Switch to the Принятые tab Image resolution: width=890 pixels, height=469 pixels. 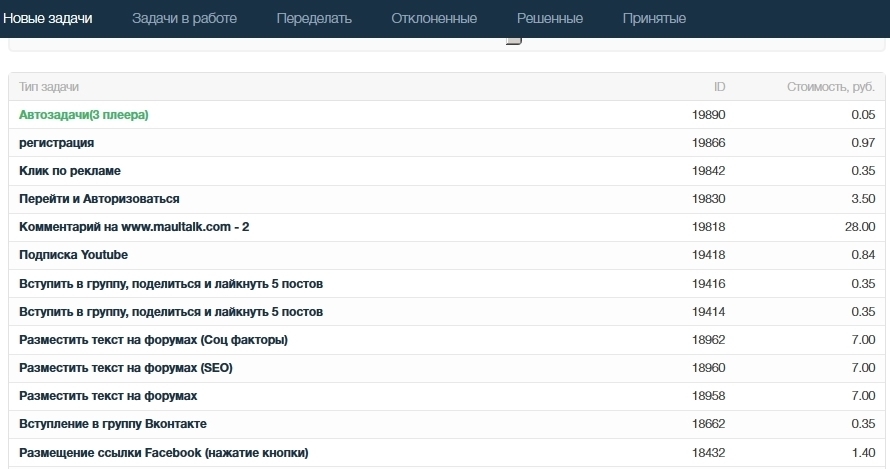654,19
